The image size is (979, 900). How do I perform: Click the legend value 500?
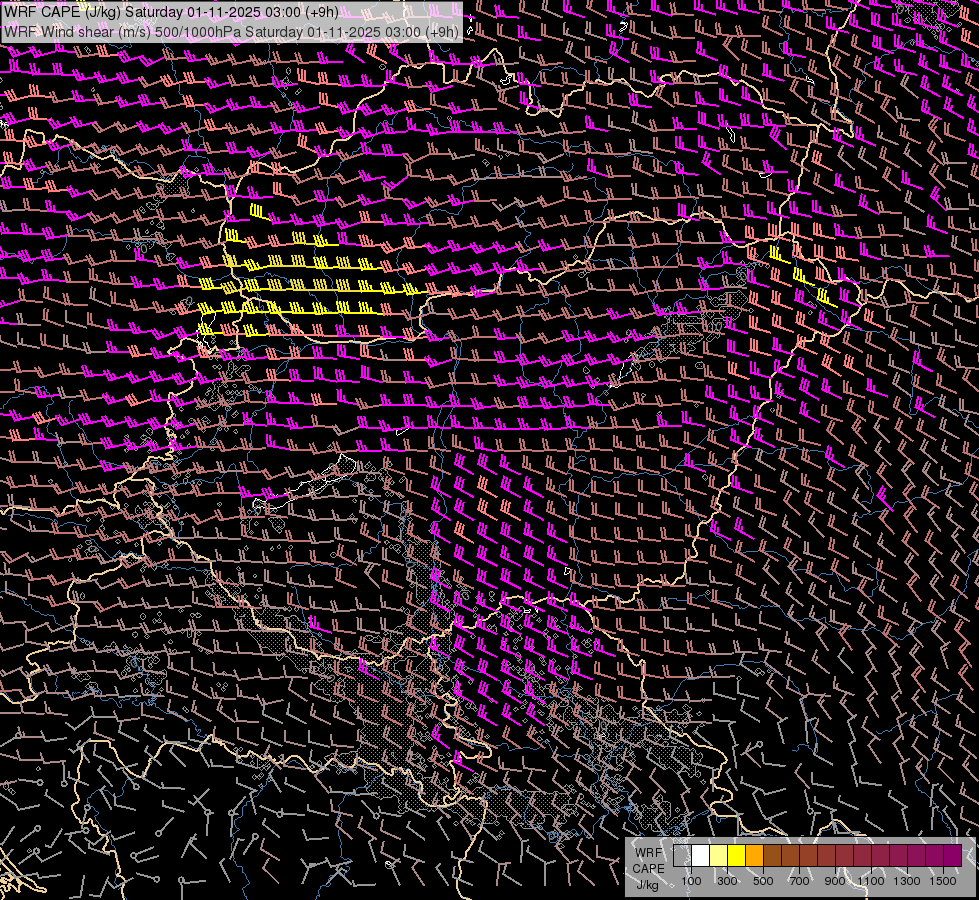(x=763, y=881)
